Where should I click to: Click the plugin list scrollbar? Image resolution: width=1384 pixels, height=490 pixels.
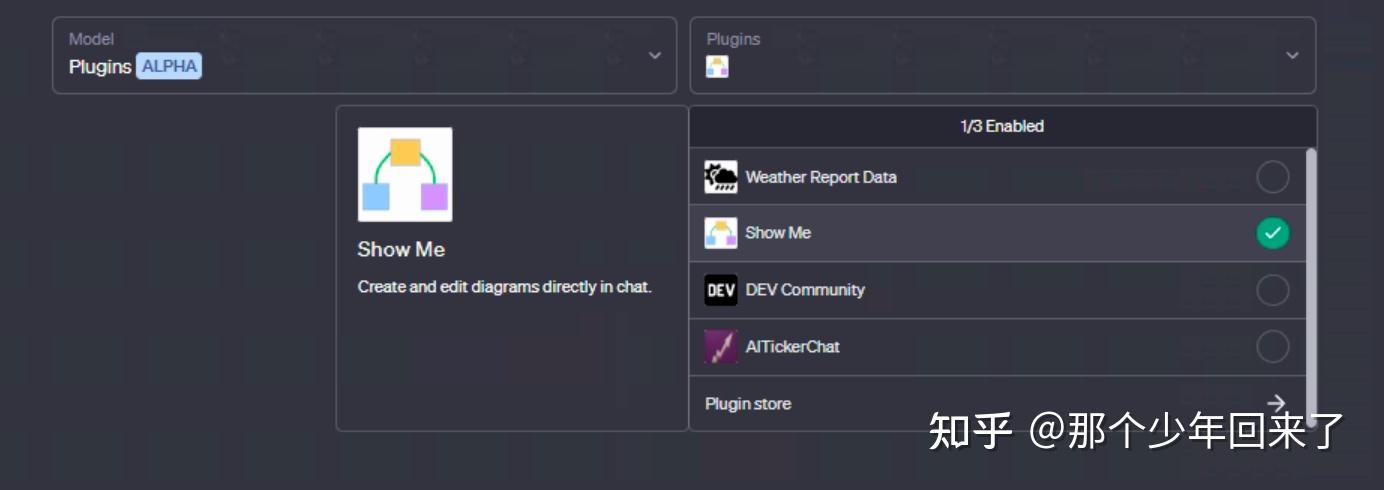[x=1311, y=287]
